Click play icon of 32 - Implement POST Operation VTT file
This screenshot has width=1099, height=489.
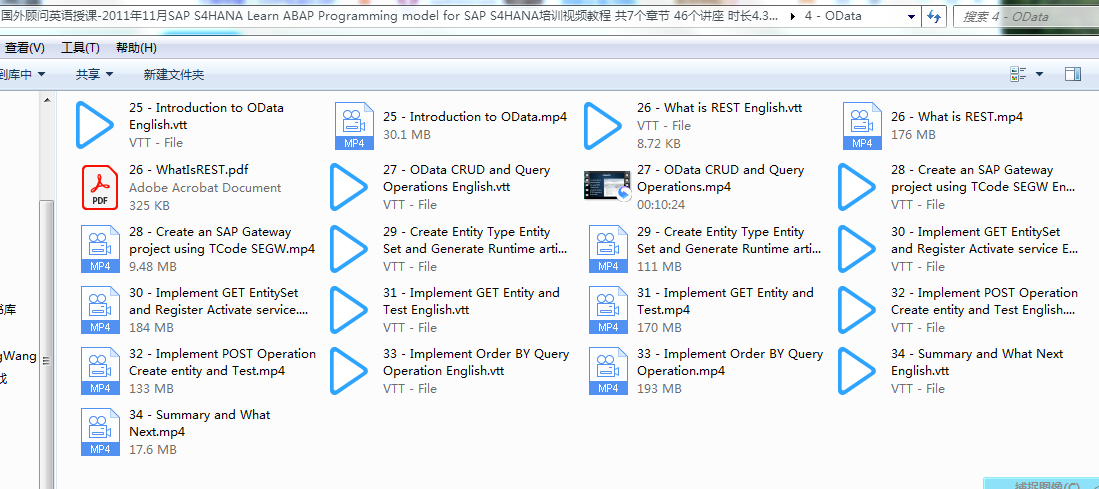coord(856,310)
